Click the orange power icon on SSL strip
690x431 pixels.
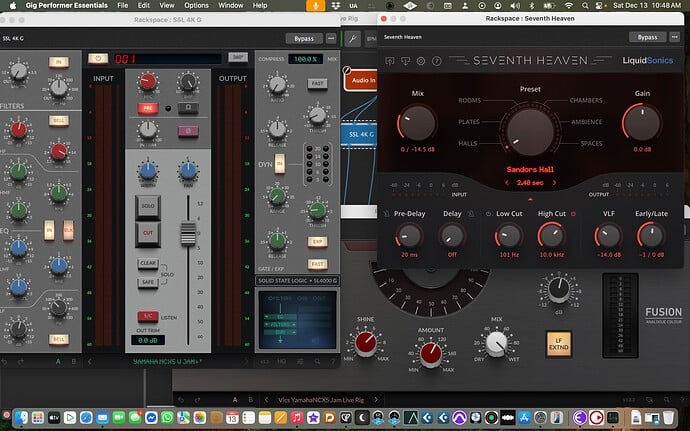(x=98, y=59)
